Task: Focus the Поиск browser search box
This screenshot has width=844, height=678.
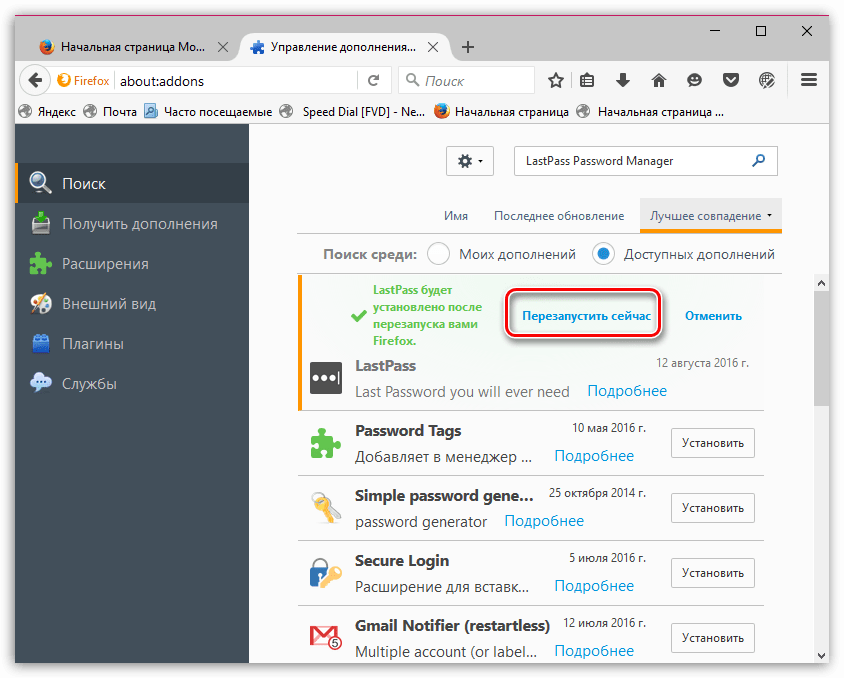Action: coord(466,81)
